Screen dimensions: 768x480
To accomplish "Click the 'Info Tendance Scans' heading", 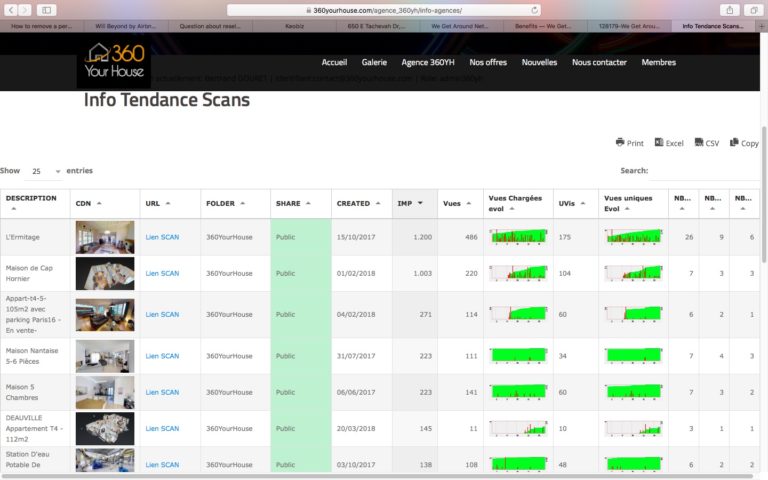I will (167, 100).
